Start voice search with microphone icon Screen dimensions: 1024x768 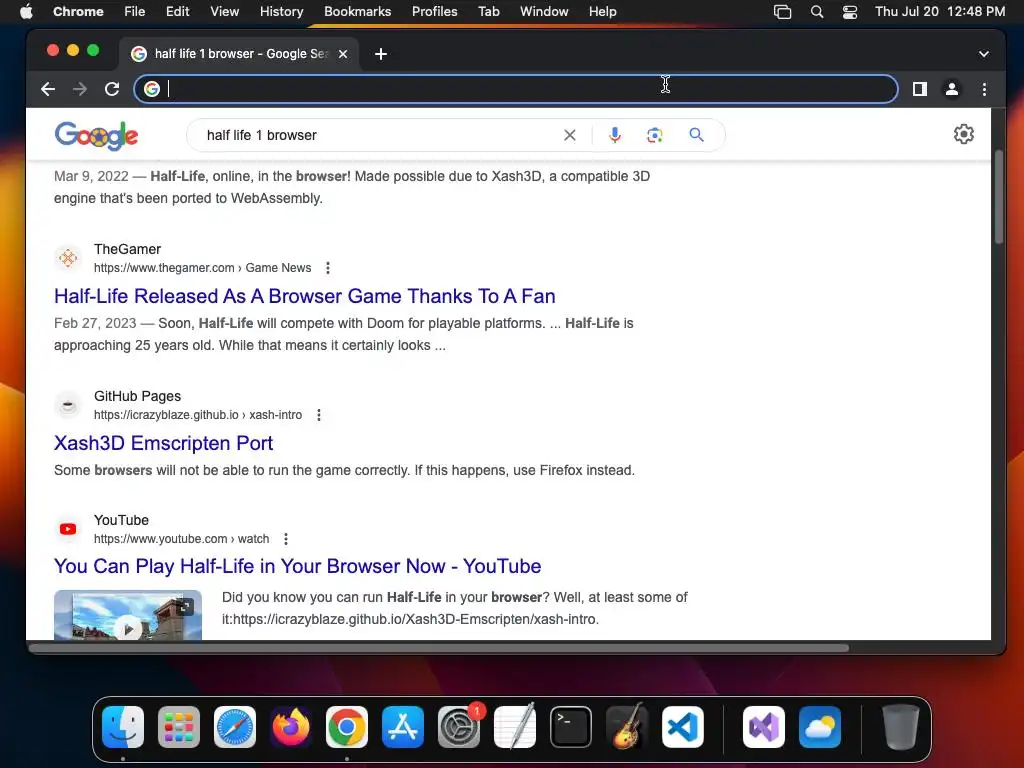click(615, 135)
